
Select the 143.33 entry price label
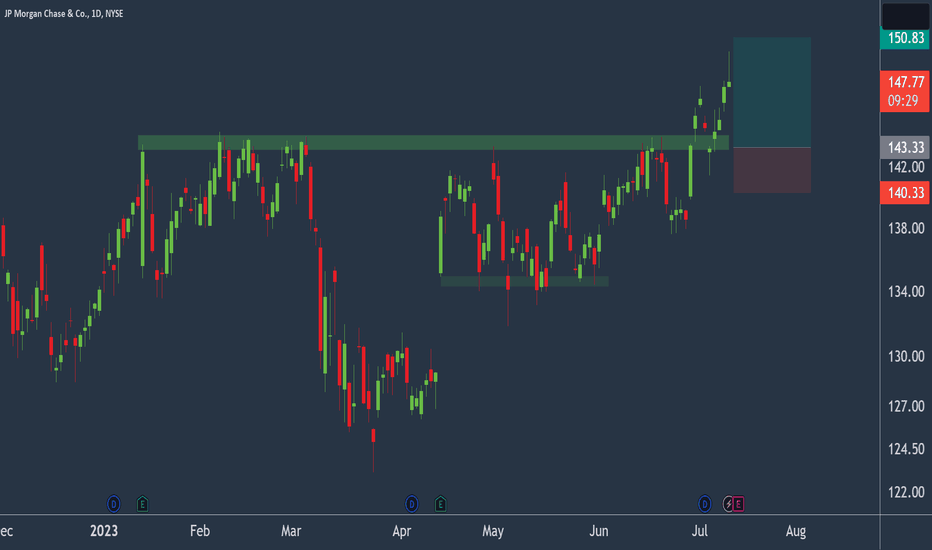point(905,147)
